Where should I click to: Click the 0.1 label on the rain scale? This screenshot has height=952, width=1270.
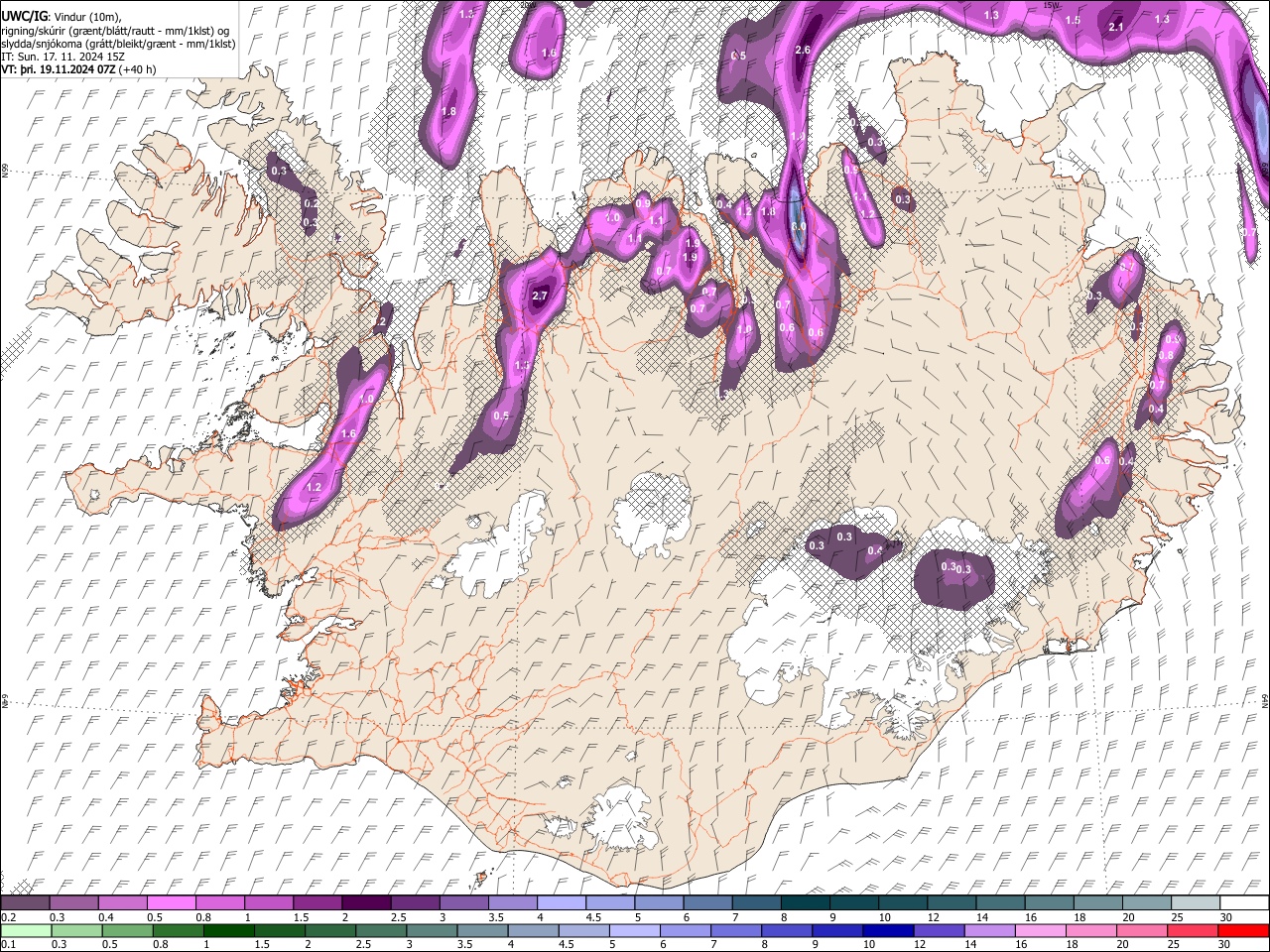[x=8, y=944]
